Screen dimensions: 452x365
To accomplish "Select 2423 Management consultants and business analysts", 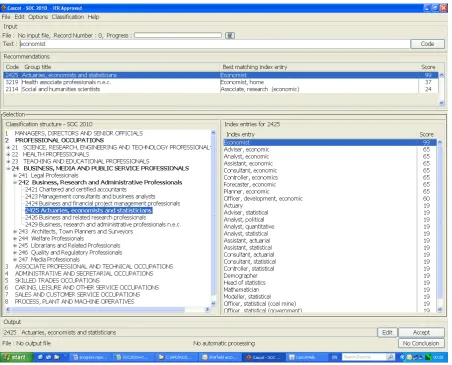I will pyautogui.click(x=90, y=196).
